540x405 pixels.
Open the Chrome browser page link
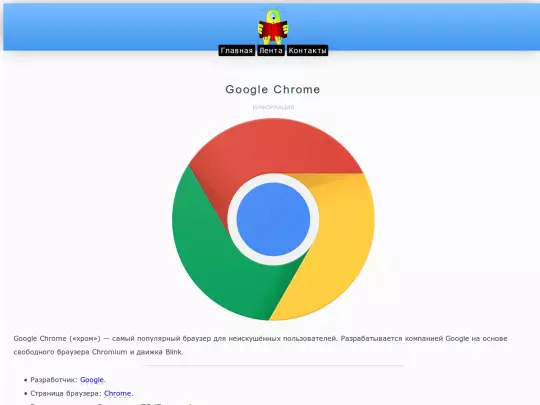[117, 393]
